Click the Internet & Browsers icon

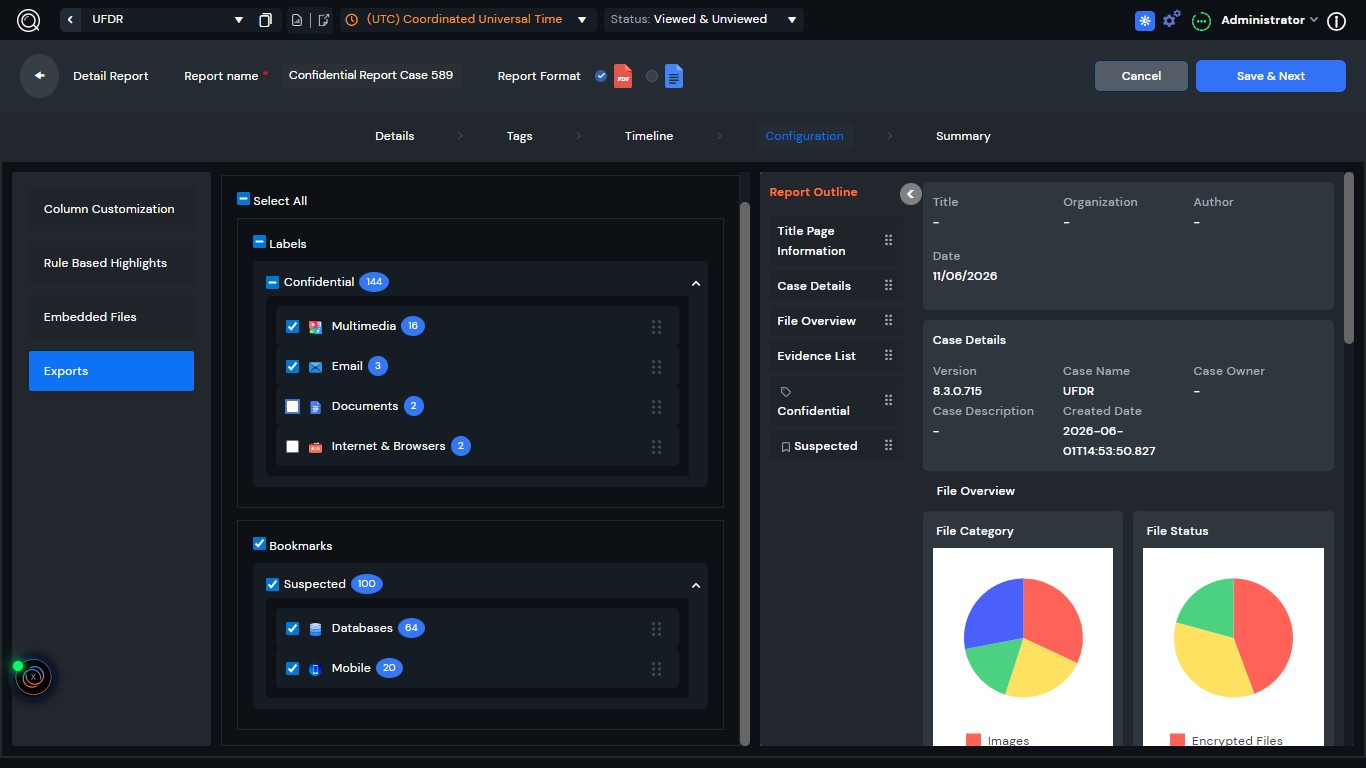tap(315, 447)
